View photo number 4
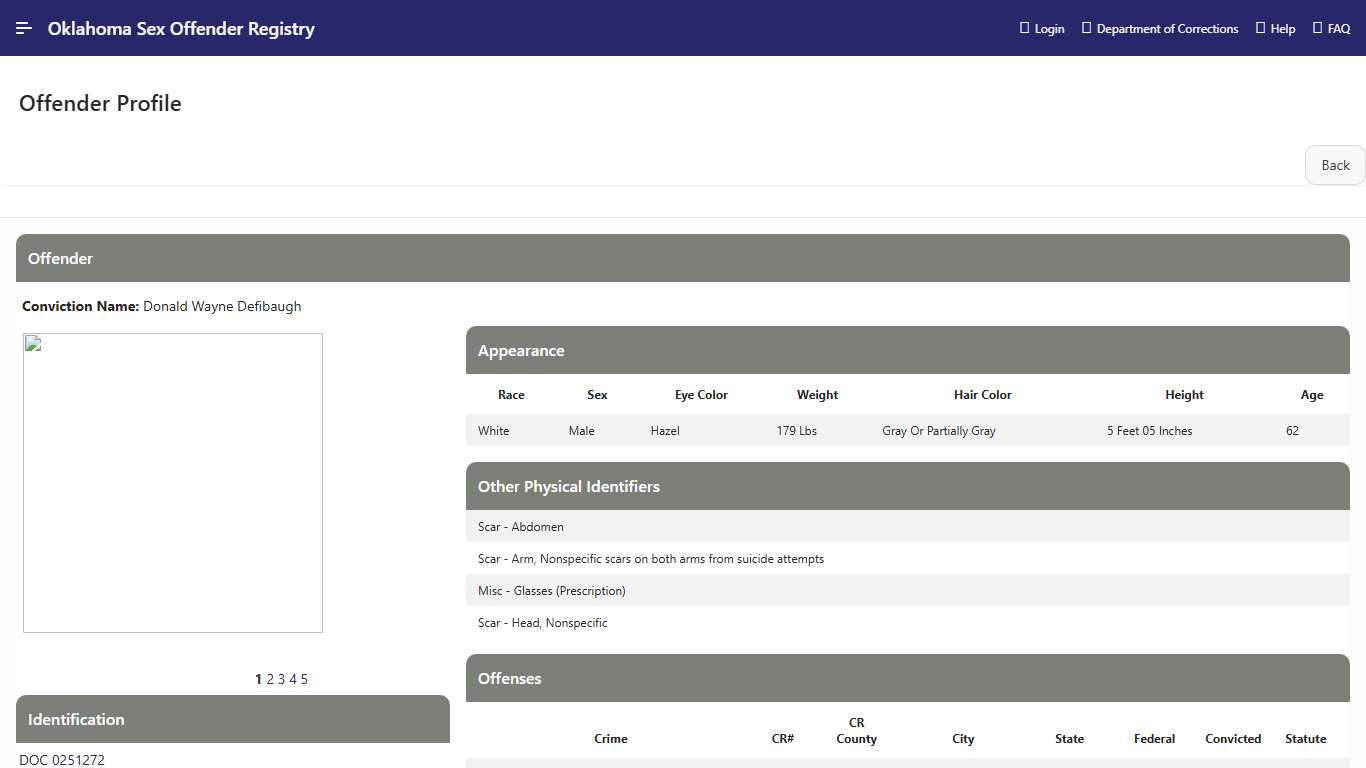The width and height of the screenshot is (1366, 768). 293,679
